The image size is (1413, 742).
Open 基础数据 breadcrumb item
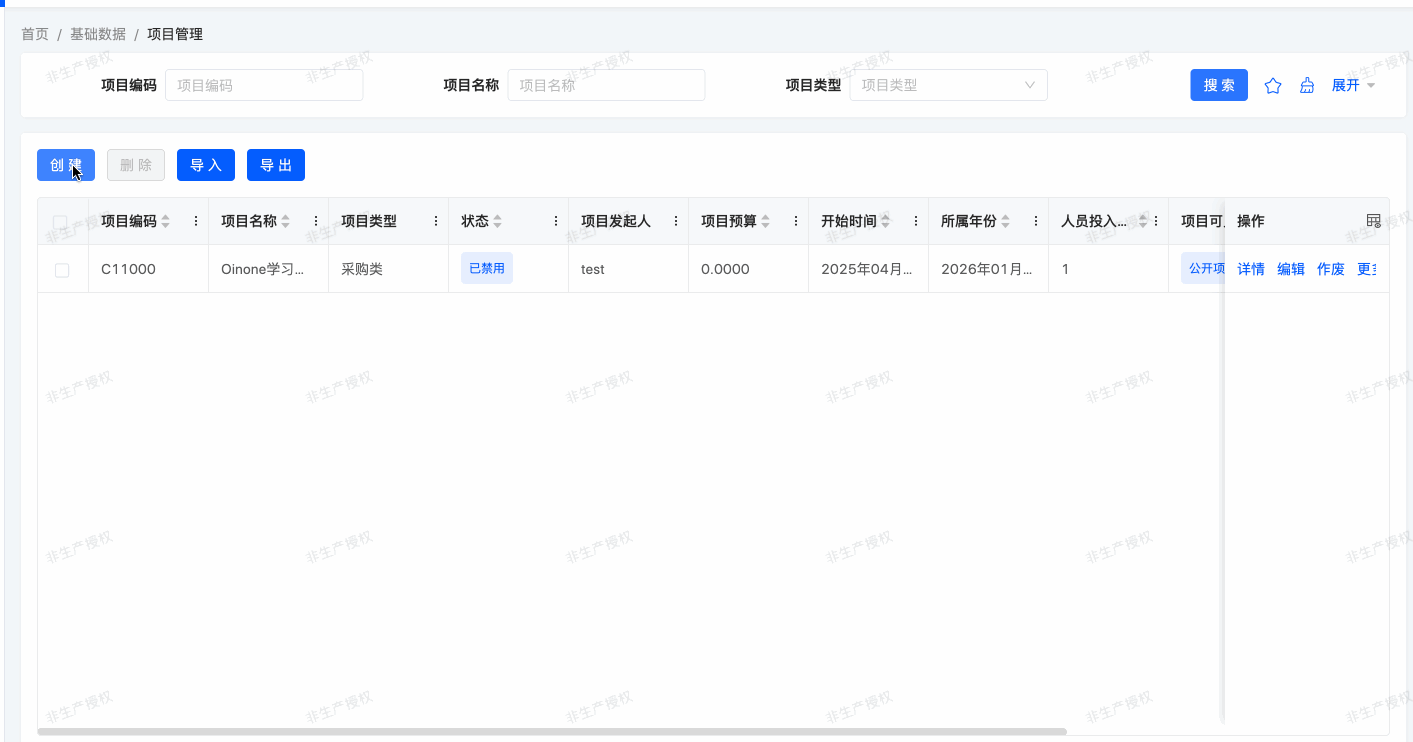tap(98, 34)
